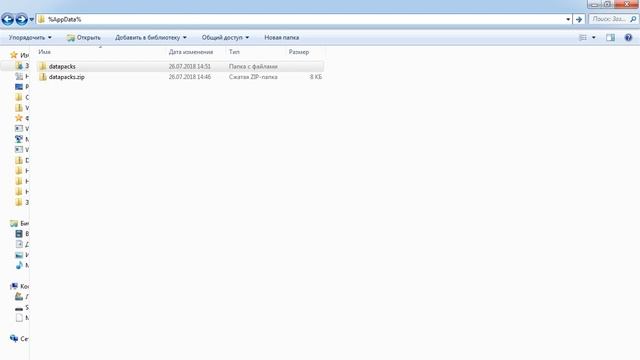Sort by the Дата изменения column header
640x360 pixels.
pyautogui.click(x=196, y=52)
